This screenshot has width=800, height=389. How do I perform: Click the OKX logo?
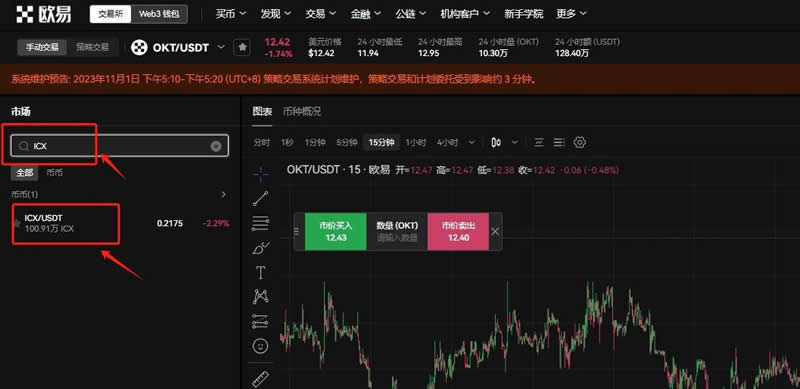44,14
